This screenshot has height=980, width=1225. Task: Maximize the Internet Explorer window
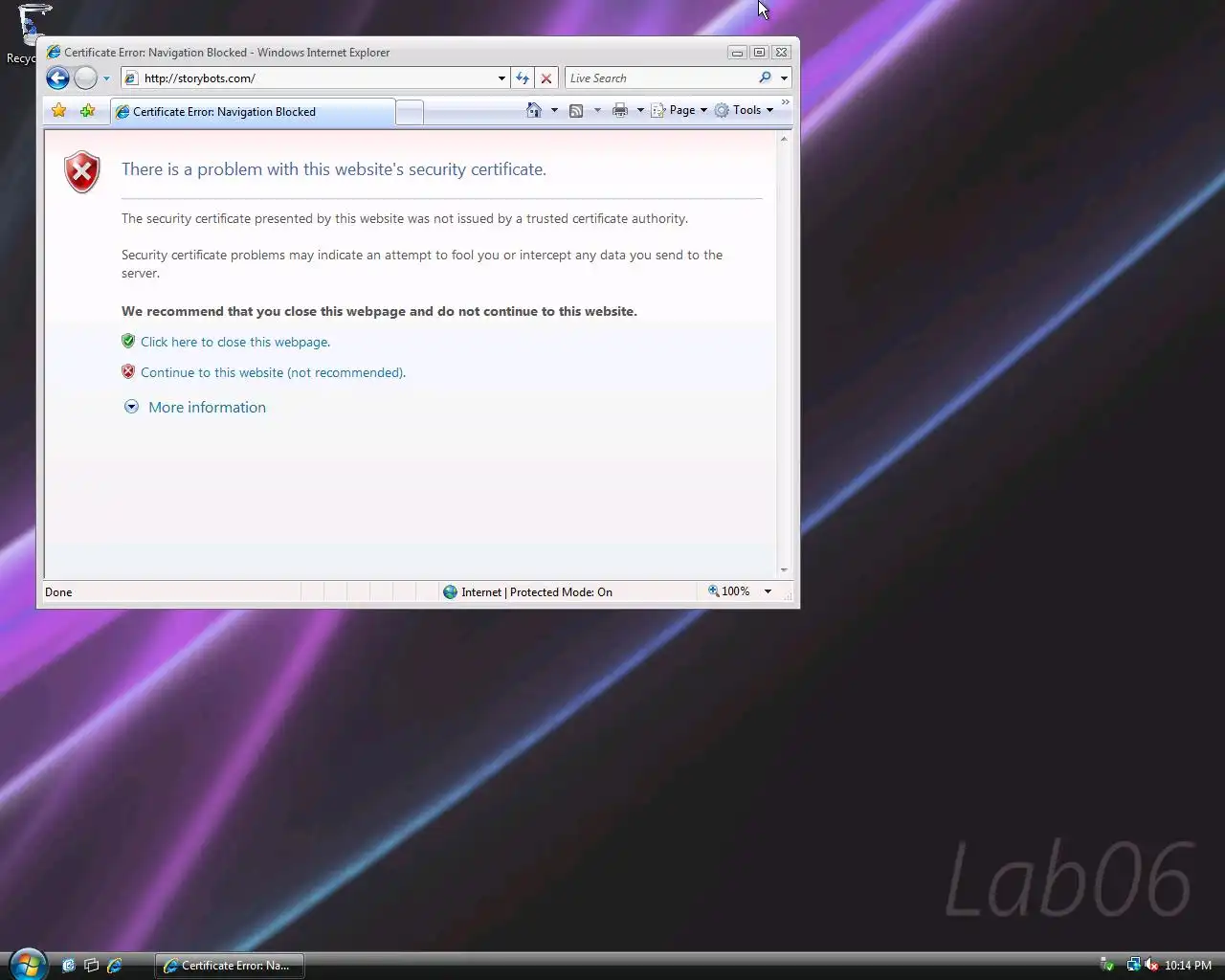(760, 53)
